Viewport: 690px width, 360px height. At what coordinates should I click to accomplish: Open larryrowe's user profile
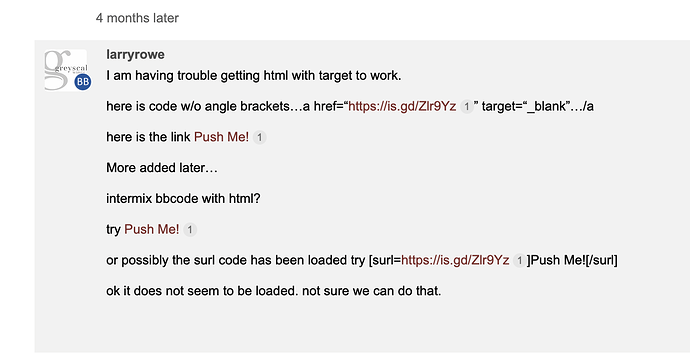click(136, 55)
